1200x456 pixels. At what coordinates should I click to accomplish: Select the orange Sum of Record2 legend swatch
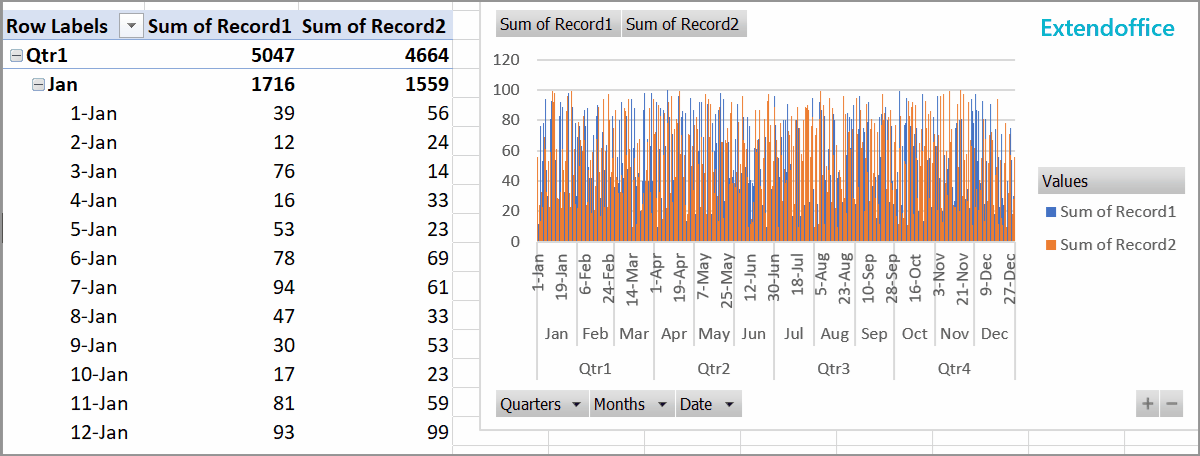point(1050,245)
